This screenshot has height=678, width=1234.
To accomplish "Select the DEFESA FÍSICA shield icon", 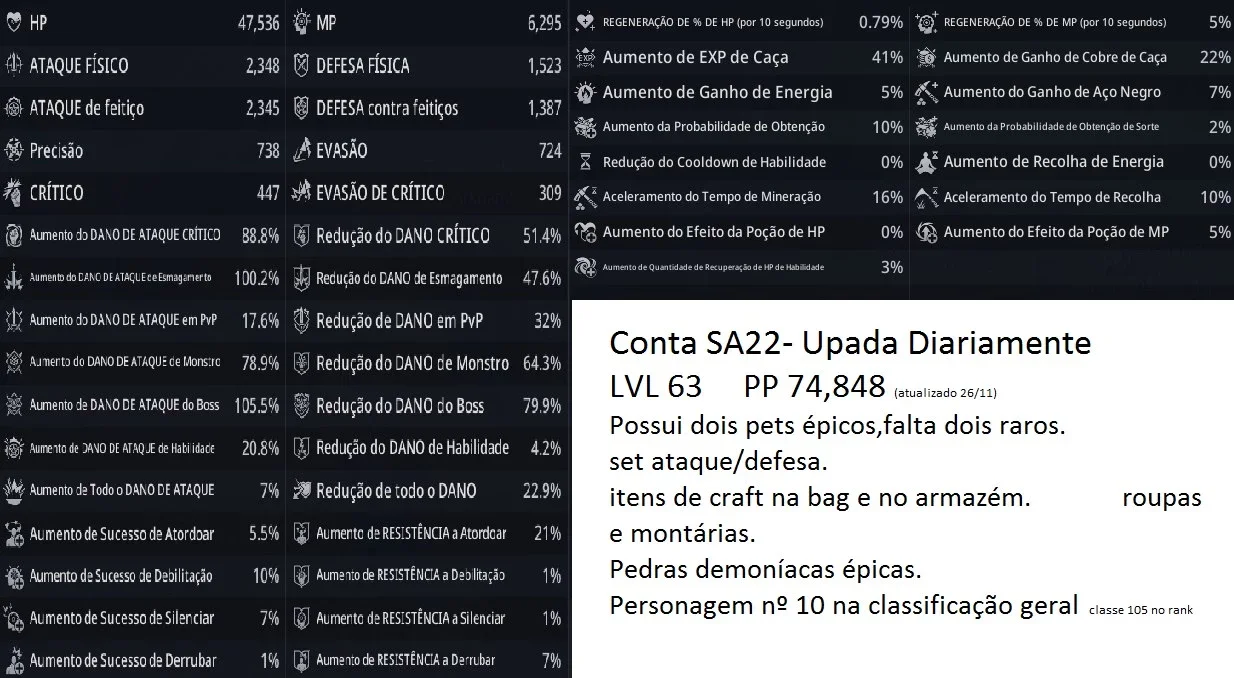I will pyautogui.click(x=301, y=65).
